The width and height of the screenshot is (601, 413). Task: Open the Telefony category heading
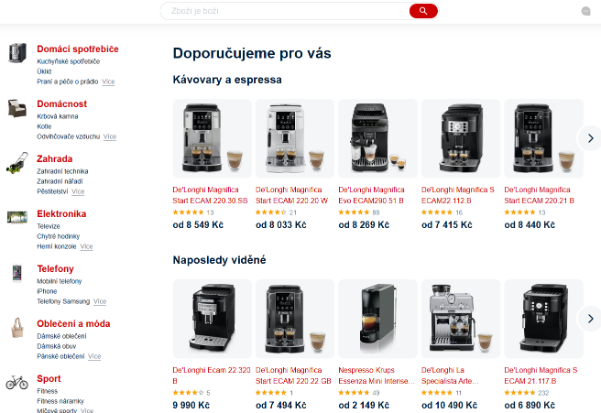(x=55, y=269)
